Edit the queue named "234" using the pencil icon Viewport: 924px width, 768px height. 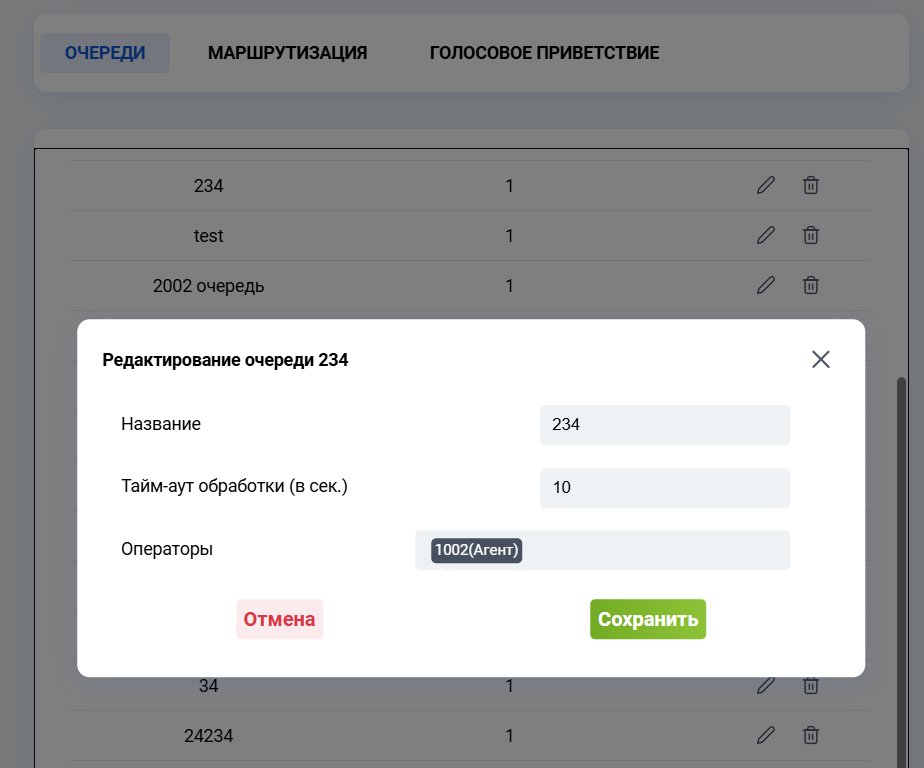(x=765, y=185)
